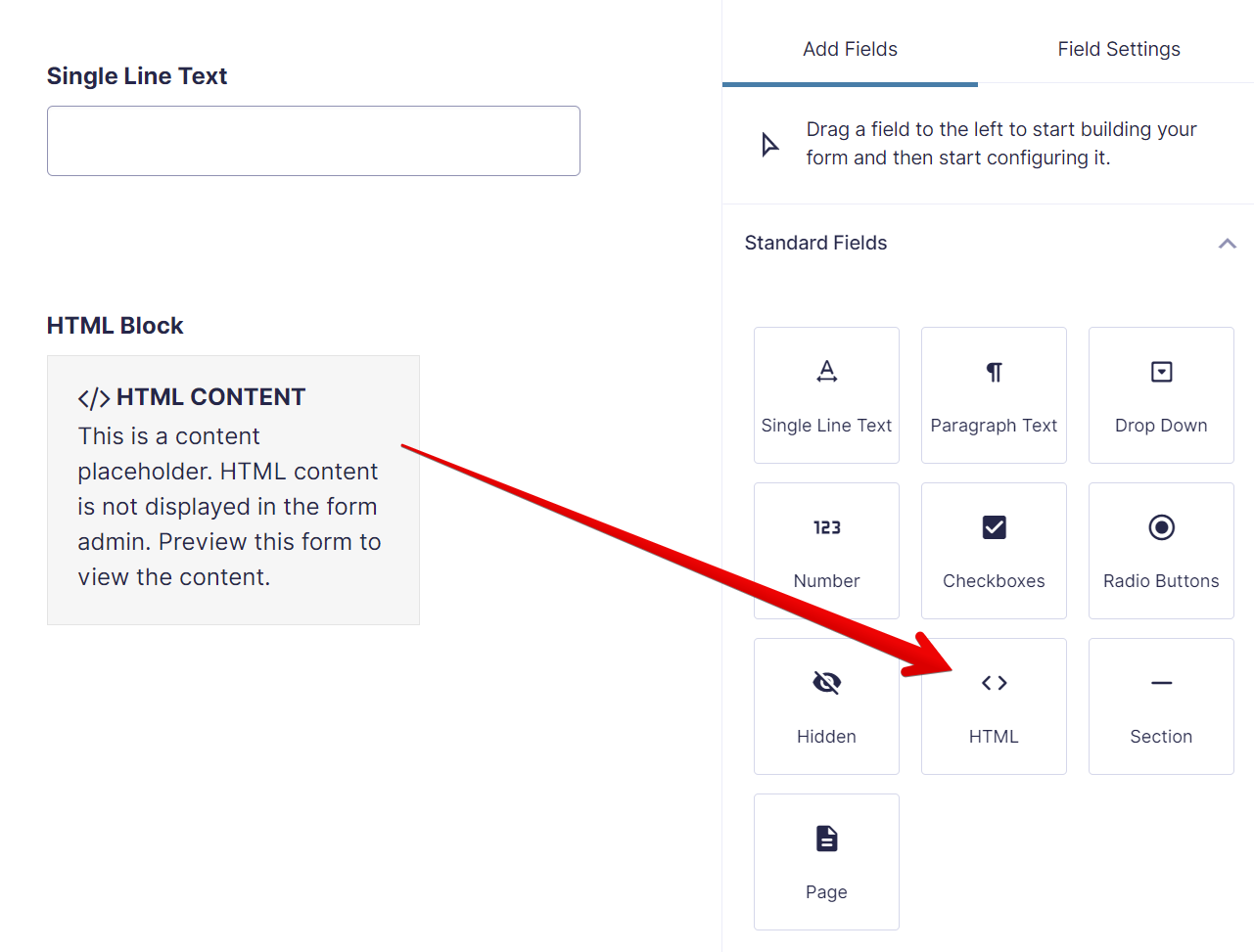
Task: Click inside the Single Line Text input
Action: 313,141
